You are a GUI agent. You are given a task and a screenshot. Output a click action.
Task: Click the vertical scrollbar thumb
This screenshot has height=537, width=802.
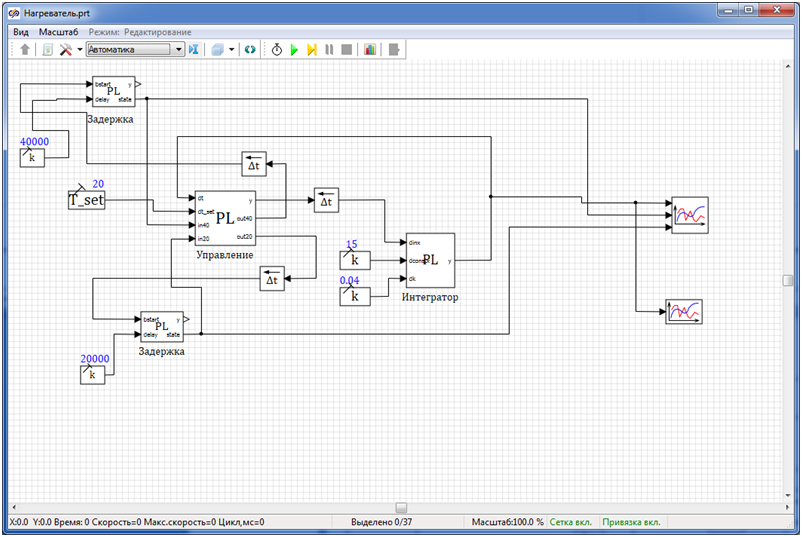coord(788,280)
